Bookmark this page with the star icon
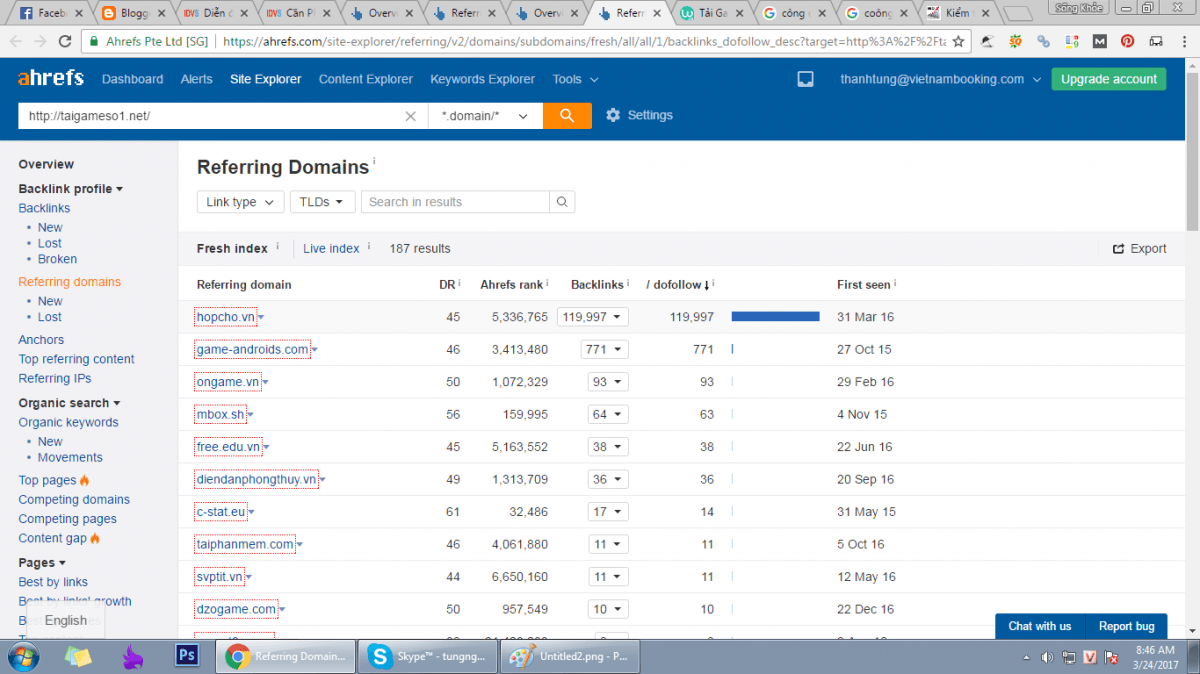This screenshot has height=674, width=1200. tap(958, 42)
